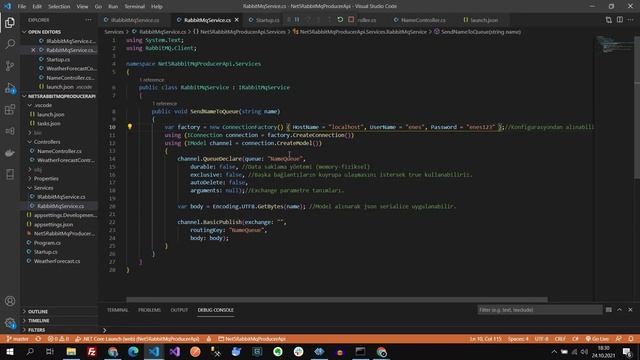Open the Windows Start menu
The height and width of the screenshot is (360, 640).
9,351
